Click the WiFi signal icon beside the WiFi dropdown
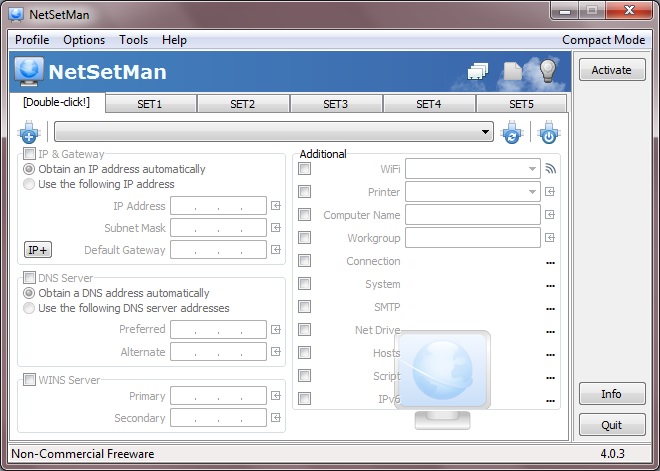The height and width of the screenshot is (471, 660). [550, 169]
